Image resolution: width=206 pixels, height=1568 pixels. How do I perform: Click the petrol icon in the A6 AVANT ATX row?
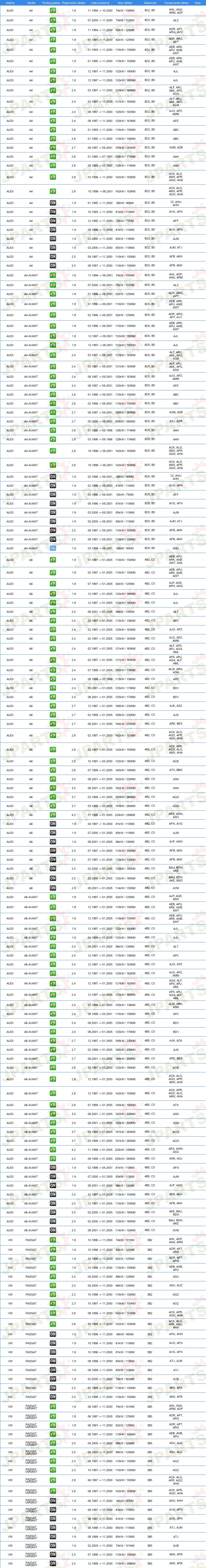click(x=53, y=1105)
